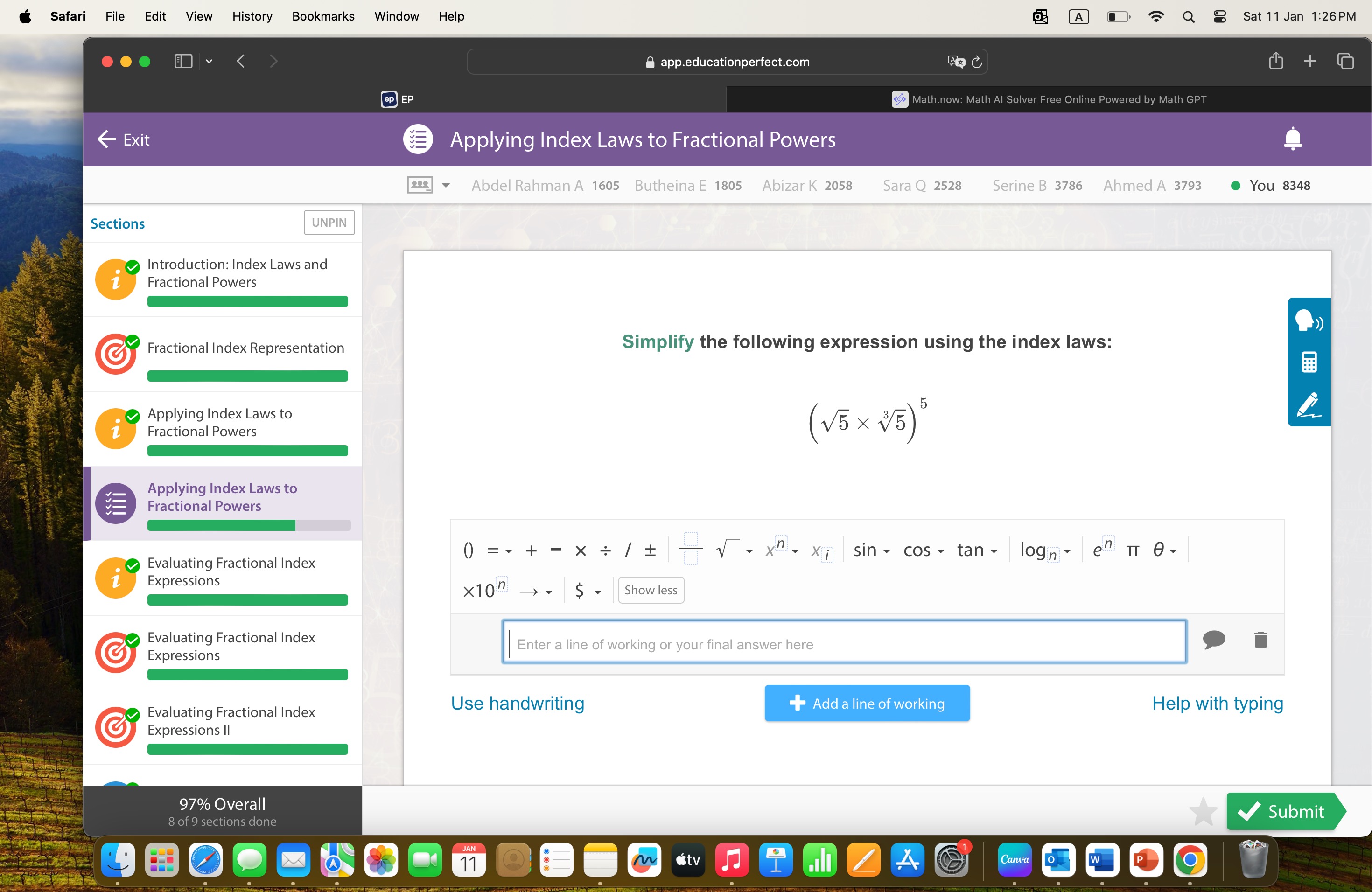Insert the multiplication sign
This screenshot has width=1372, height=892.
[x=581, y=551]
